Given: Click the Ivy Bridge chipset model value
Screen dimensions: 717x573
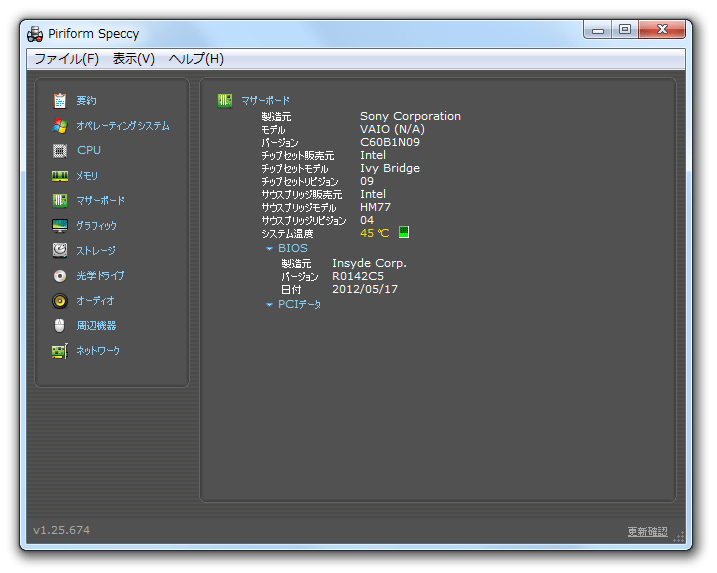Looking at the screenshot, I should pos(390,168).
